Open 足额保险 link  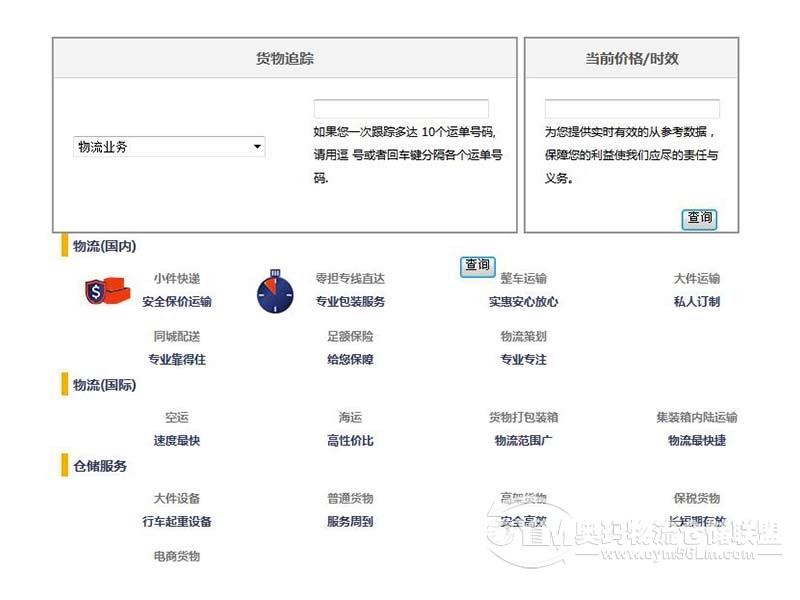coord(350,336)
